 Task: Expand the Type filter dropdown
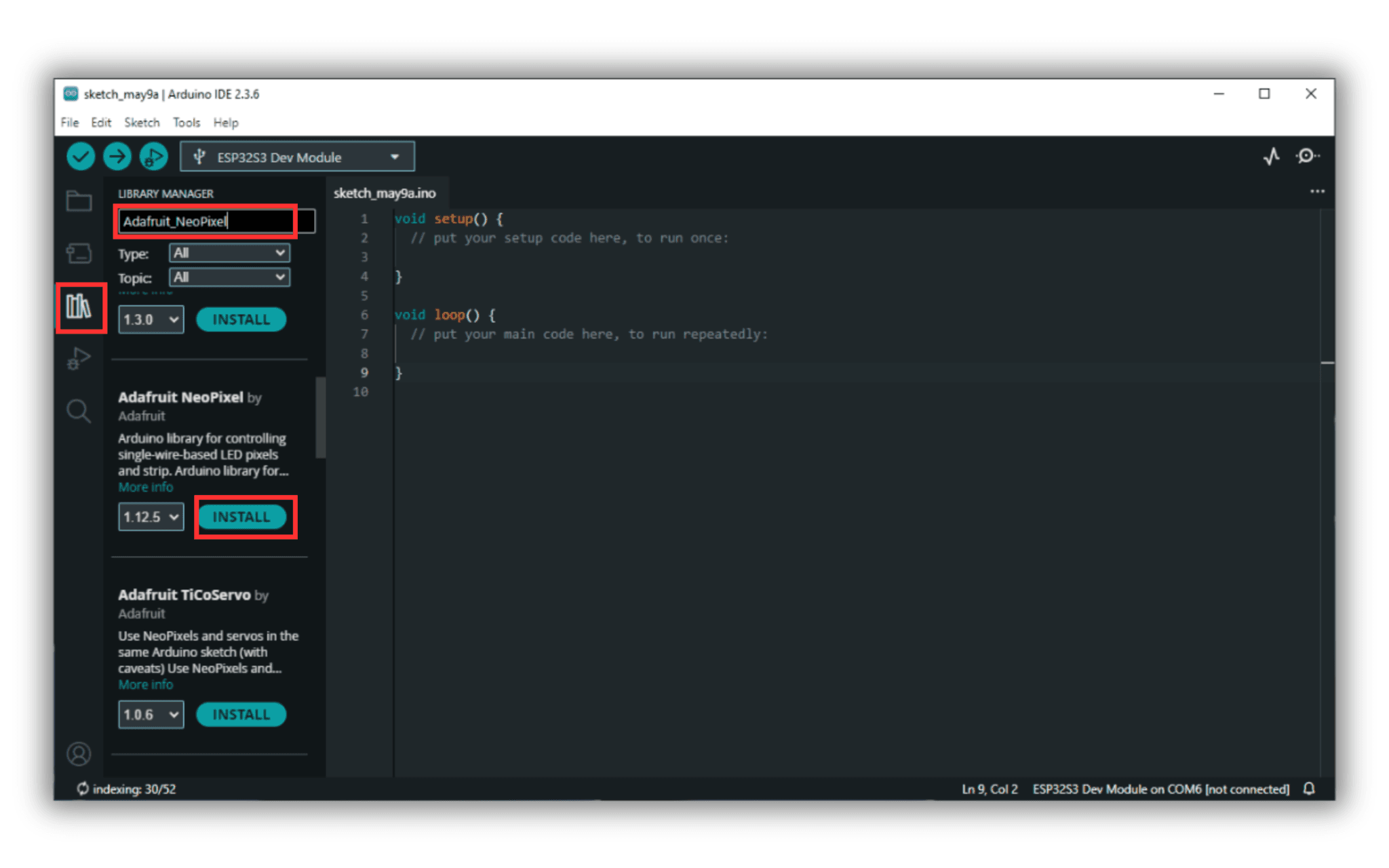click(x=229, y=253)
